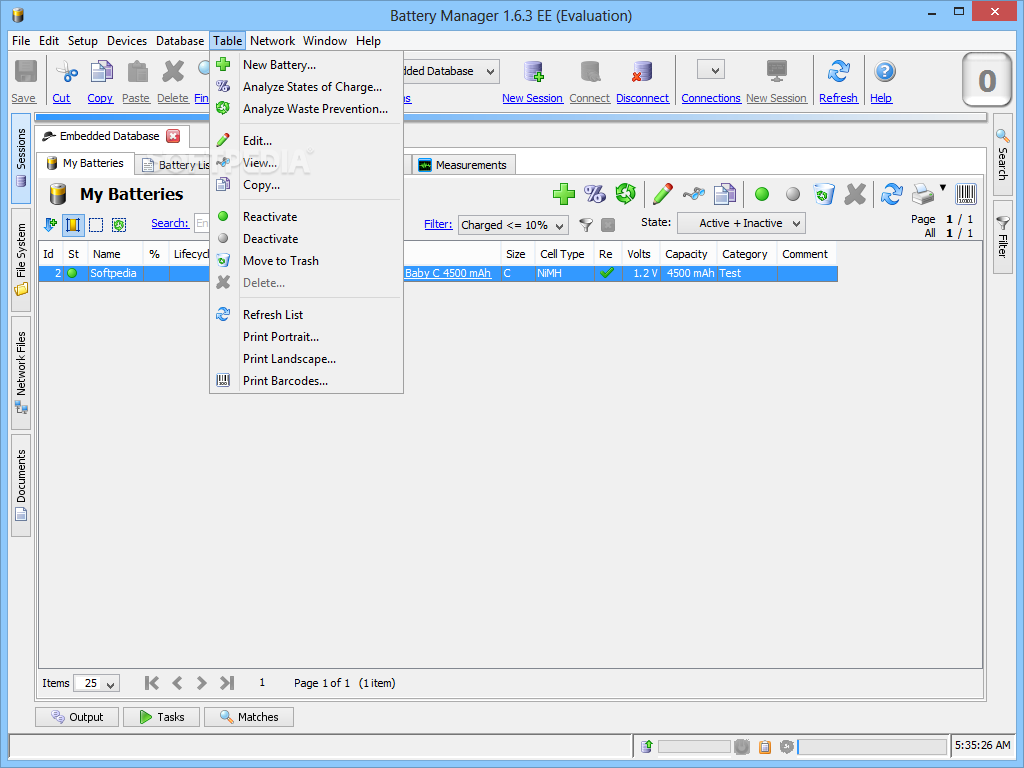Click the funnel apply-filter icon
Viewport: 1024px width, 768px height.
coord(586,225)
